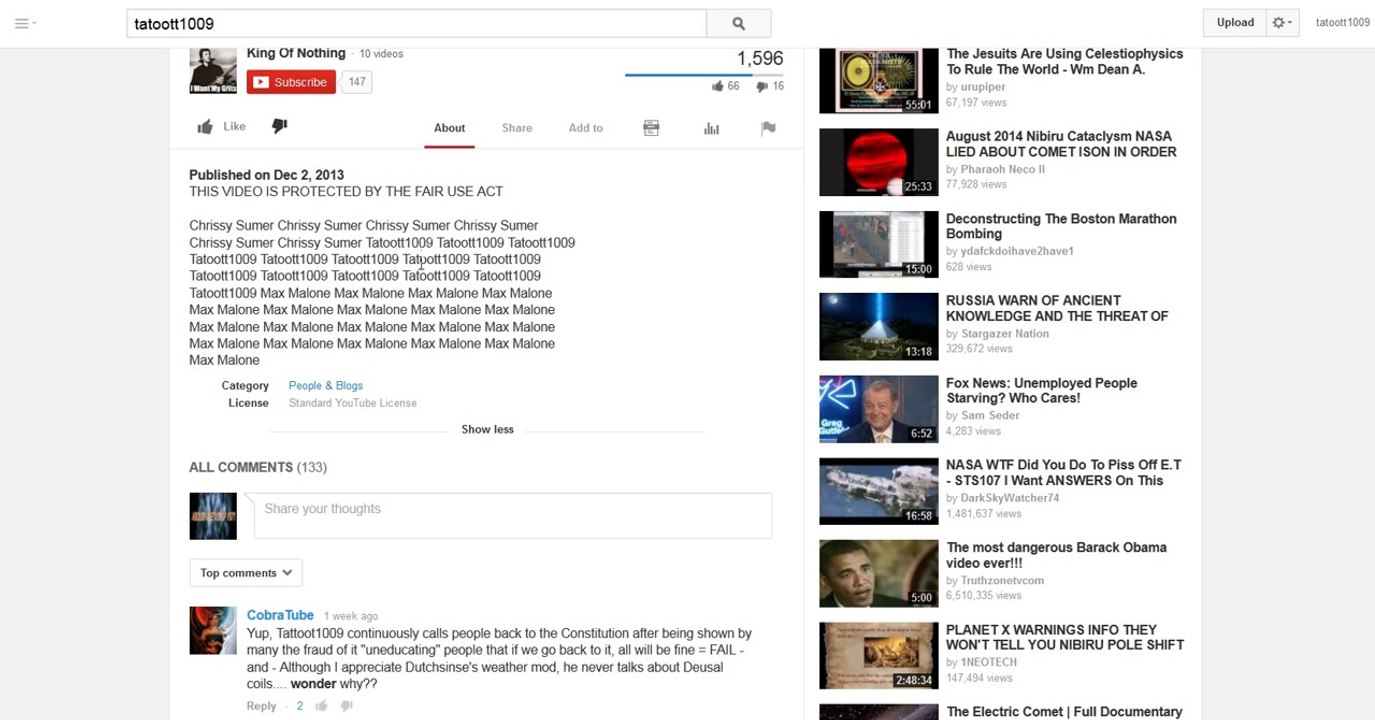Dislike CobraTube's comment with thumbs-down
Screen dimensions: 1375x720
346,706
